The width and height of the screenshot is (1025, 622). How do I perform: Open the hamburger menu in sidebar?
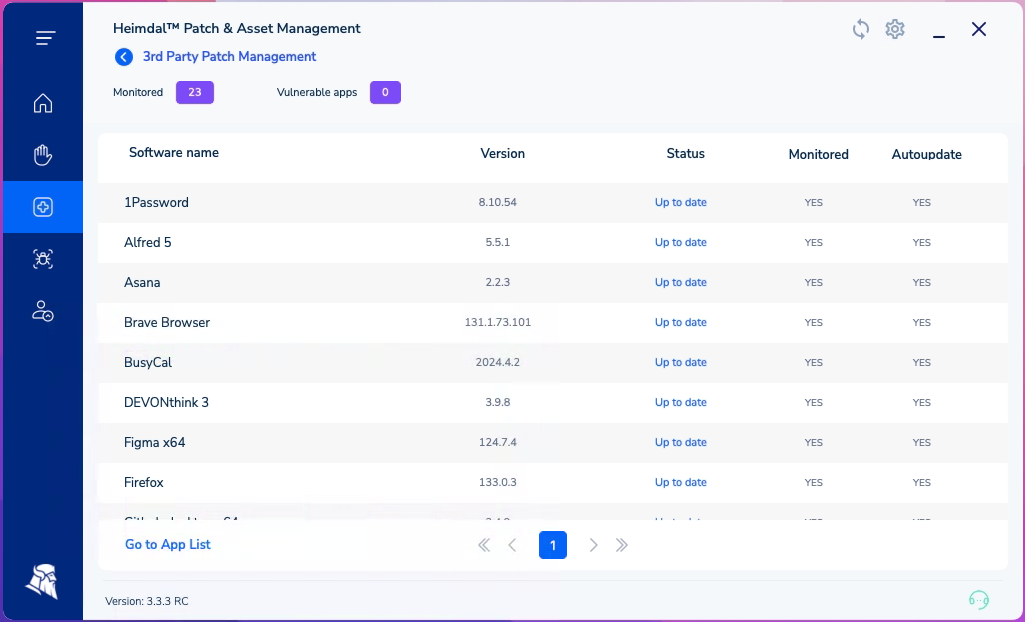tap(45, 39)
